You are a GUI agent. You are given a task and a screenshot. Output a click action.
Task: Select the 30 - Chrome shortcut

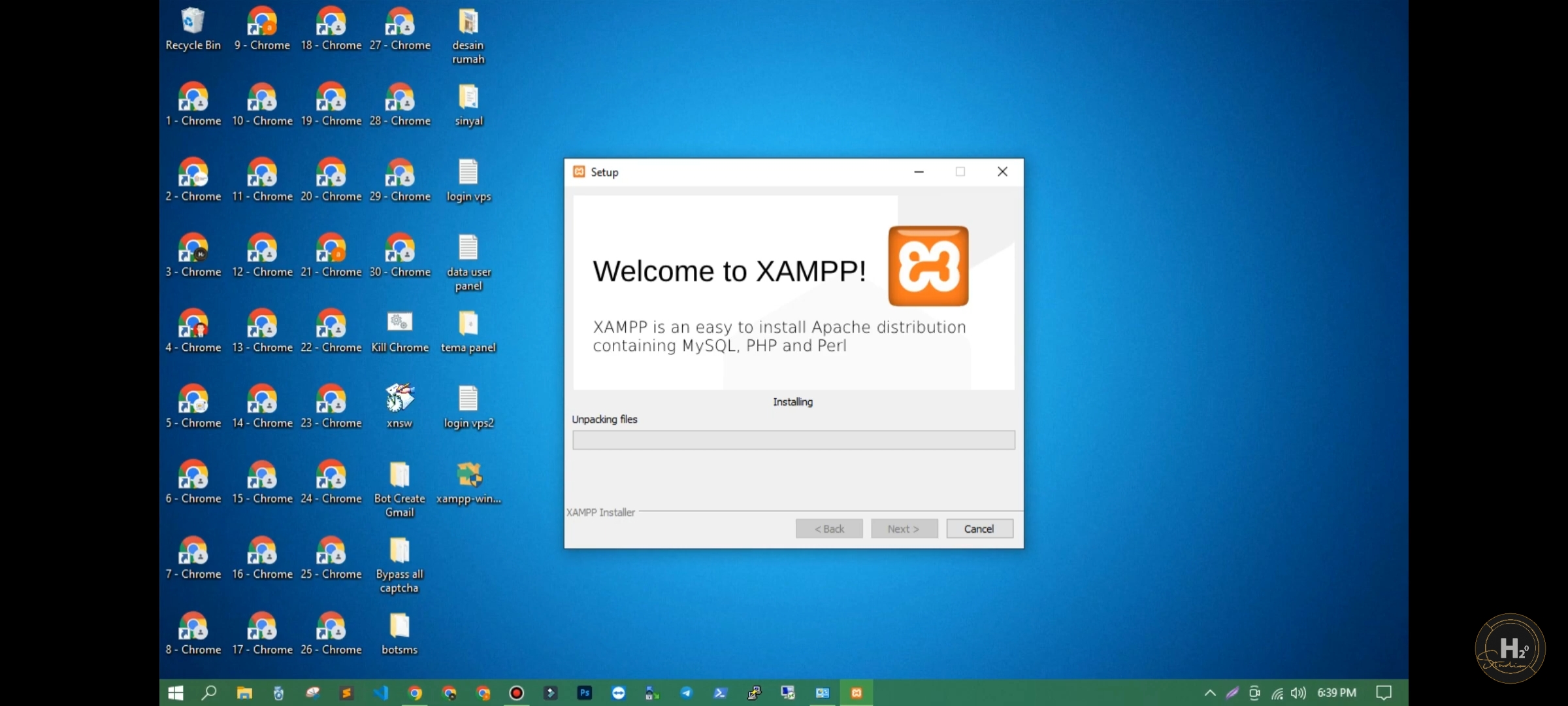pyautogui.click(x=400, y=256)
